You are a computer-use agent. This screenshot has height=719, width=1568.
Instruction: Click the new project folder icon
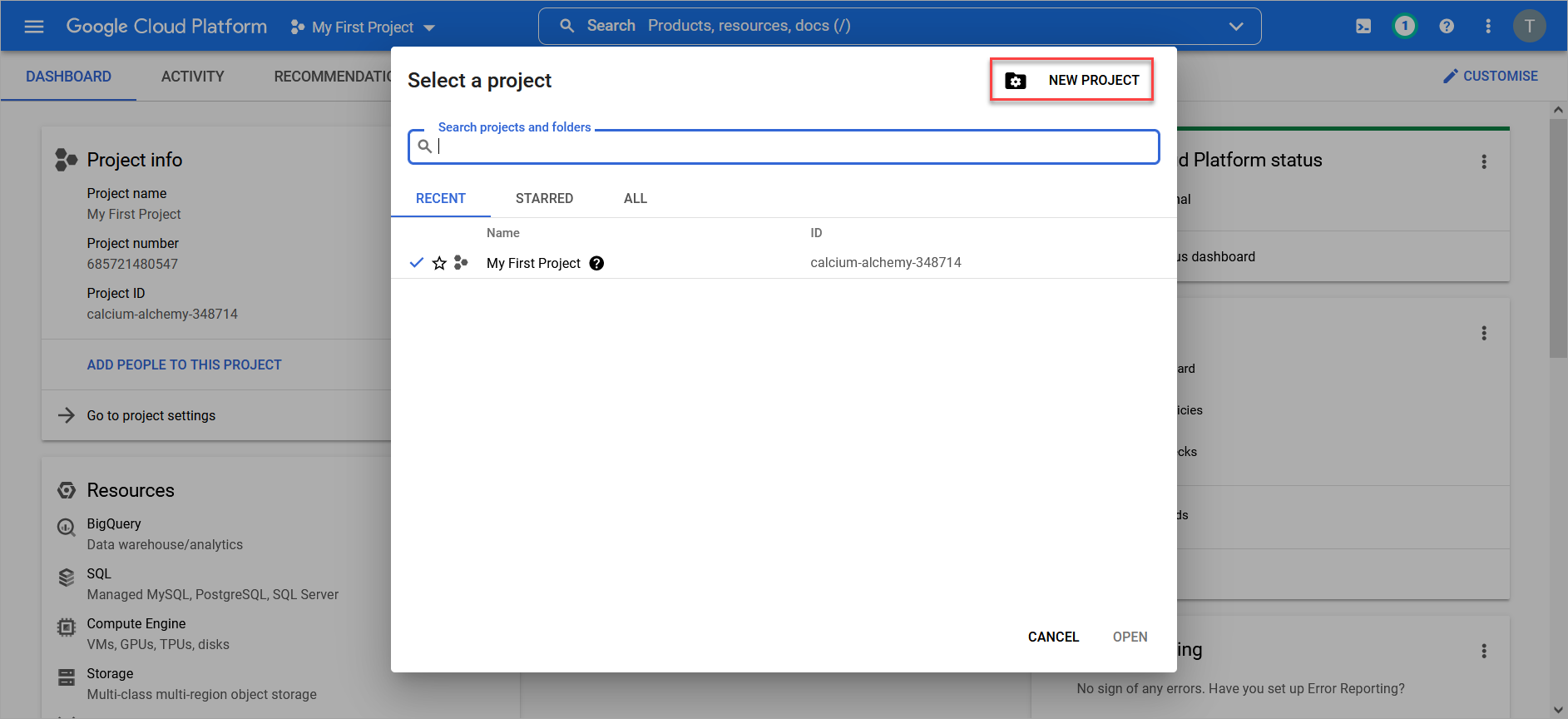pos(1016,81)
